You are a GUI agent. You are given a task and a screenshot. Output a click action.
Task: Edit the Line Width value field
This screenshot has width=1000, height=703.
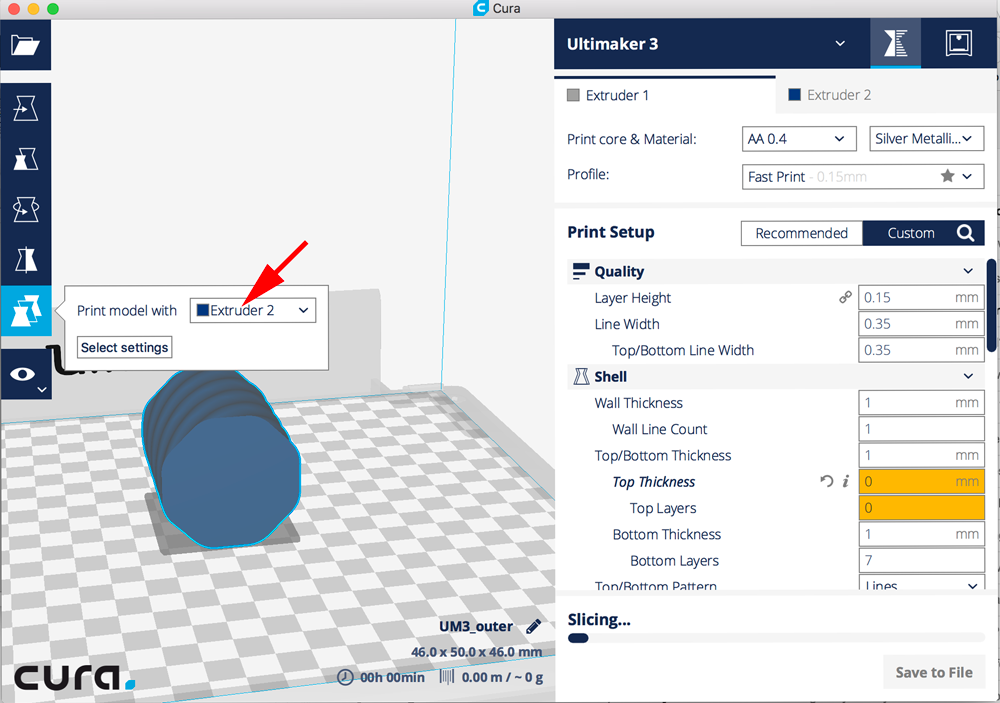coord(921,324)
